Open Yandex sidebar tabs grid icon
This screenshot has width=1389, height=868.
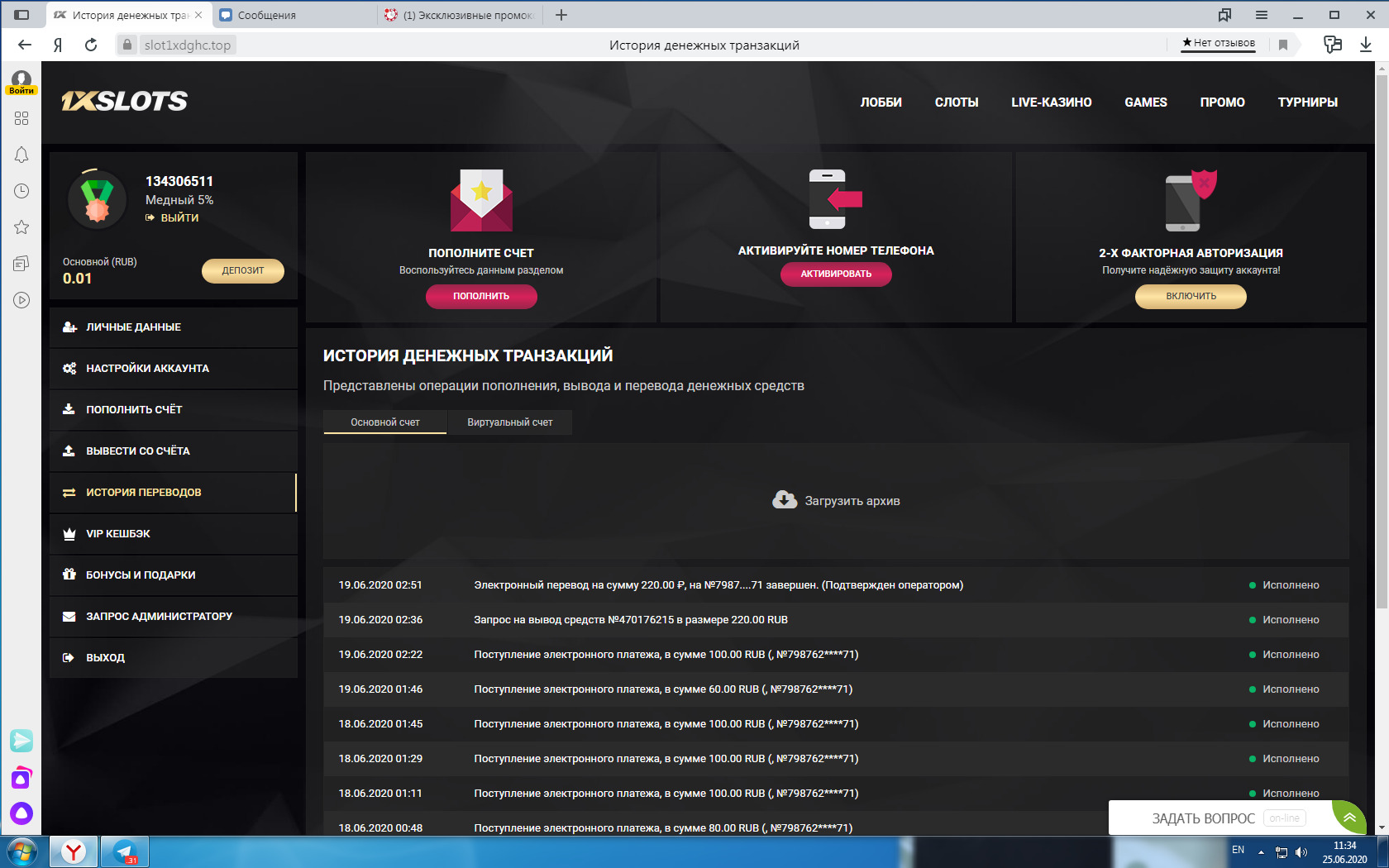coord(21,118)
